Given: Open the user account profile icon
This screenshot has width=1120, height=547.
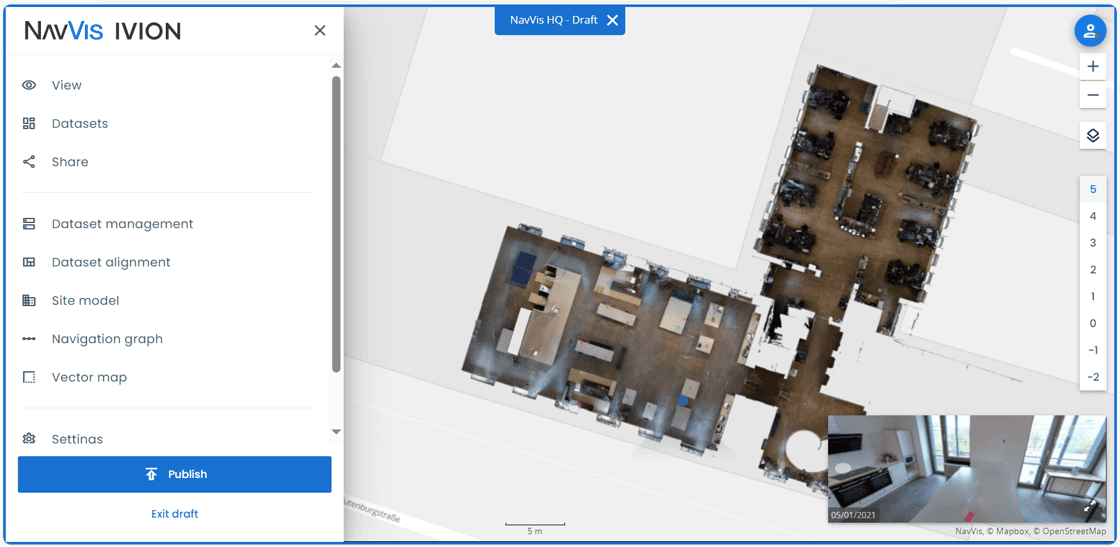Looking at the screenshot, I should (1090, 31).
